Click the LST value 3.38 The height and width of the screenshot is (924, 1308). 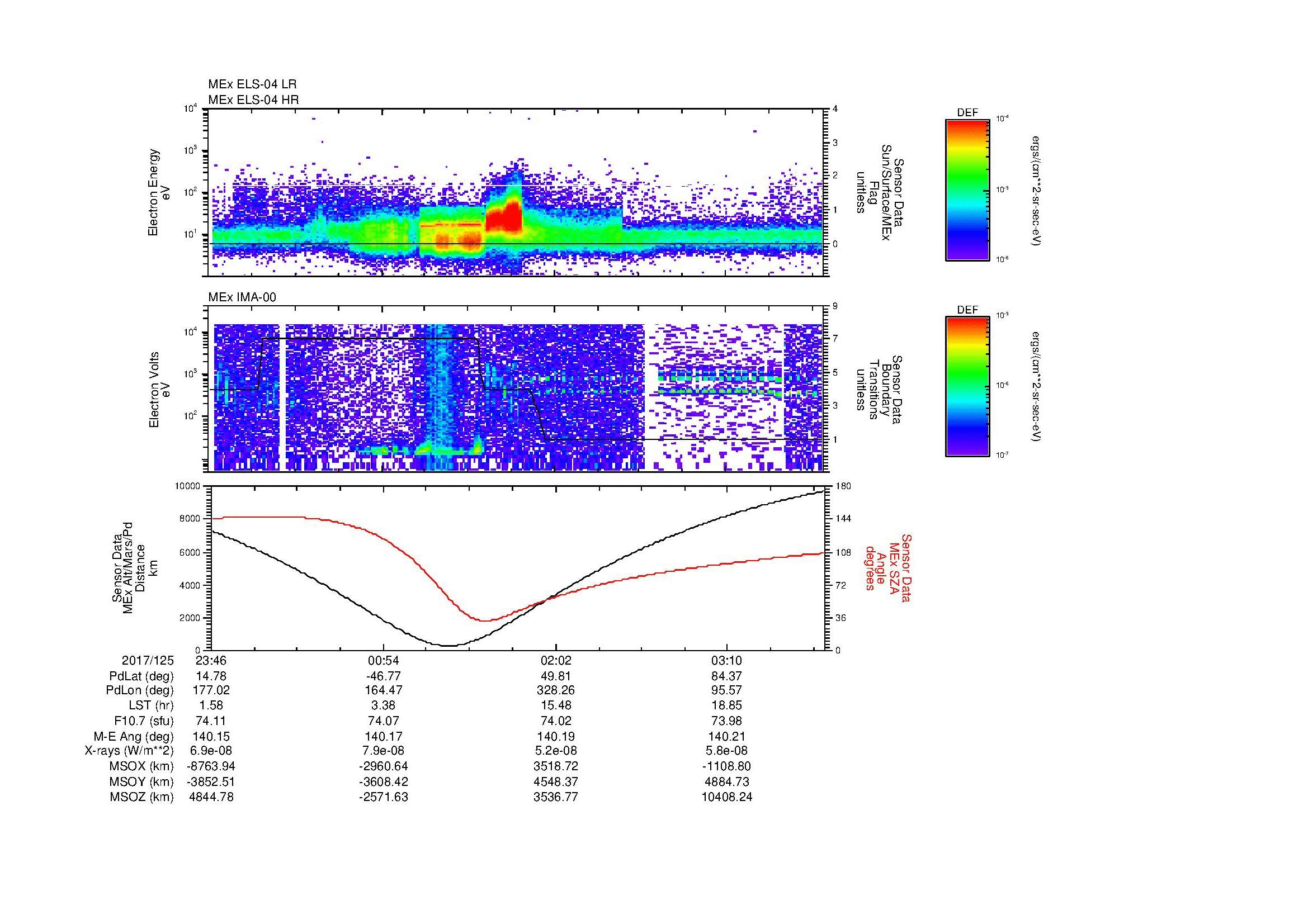point(384,706)
